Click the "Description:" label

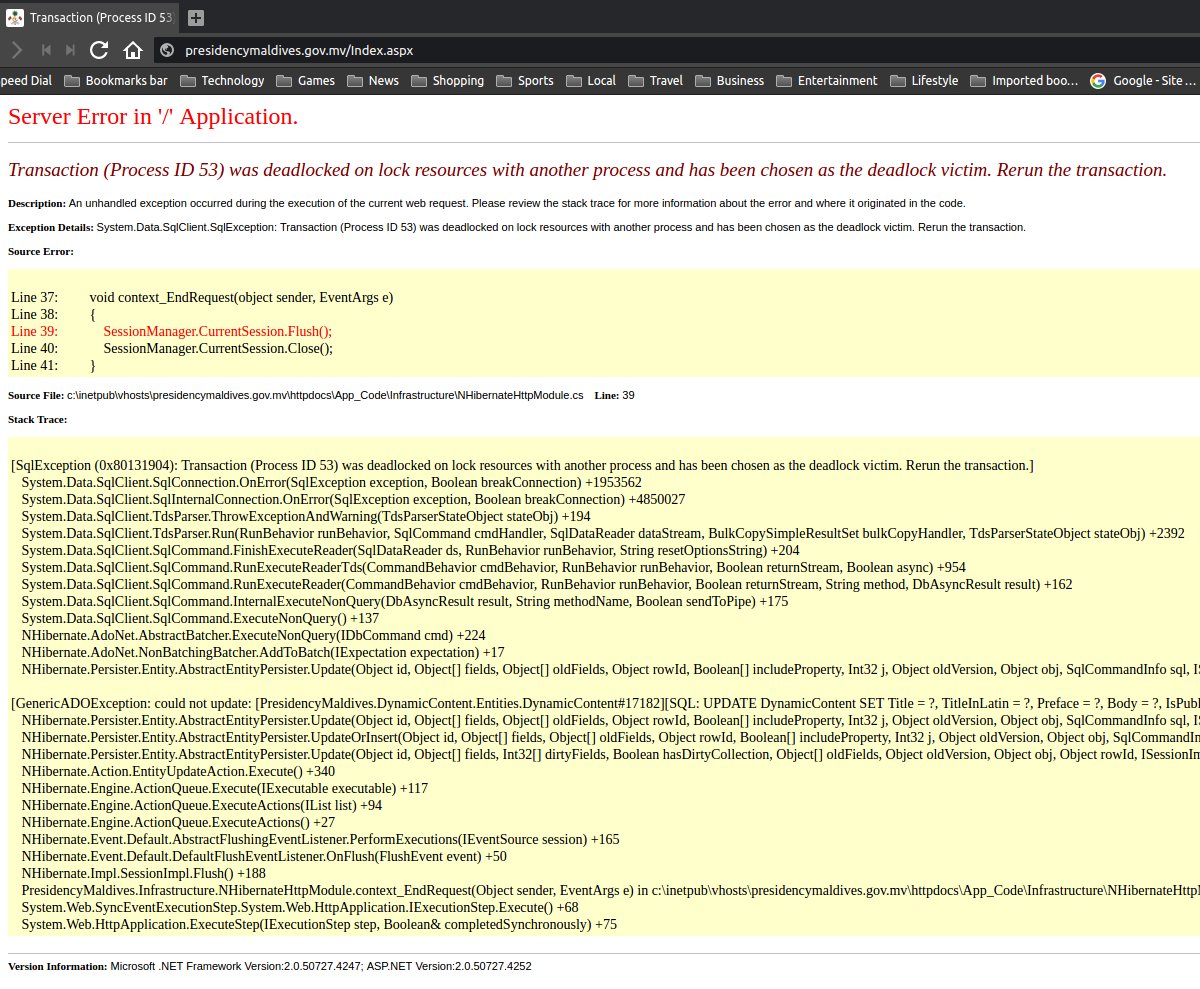tap(37, 203)
